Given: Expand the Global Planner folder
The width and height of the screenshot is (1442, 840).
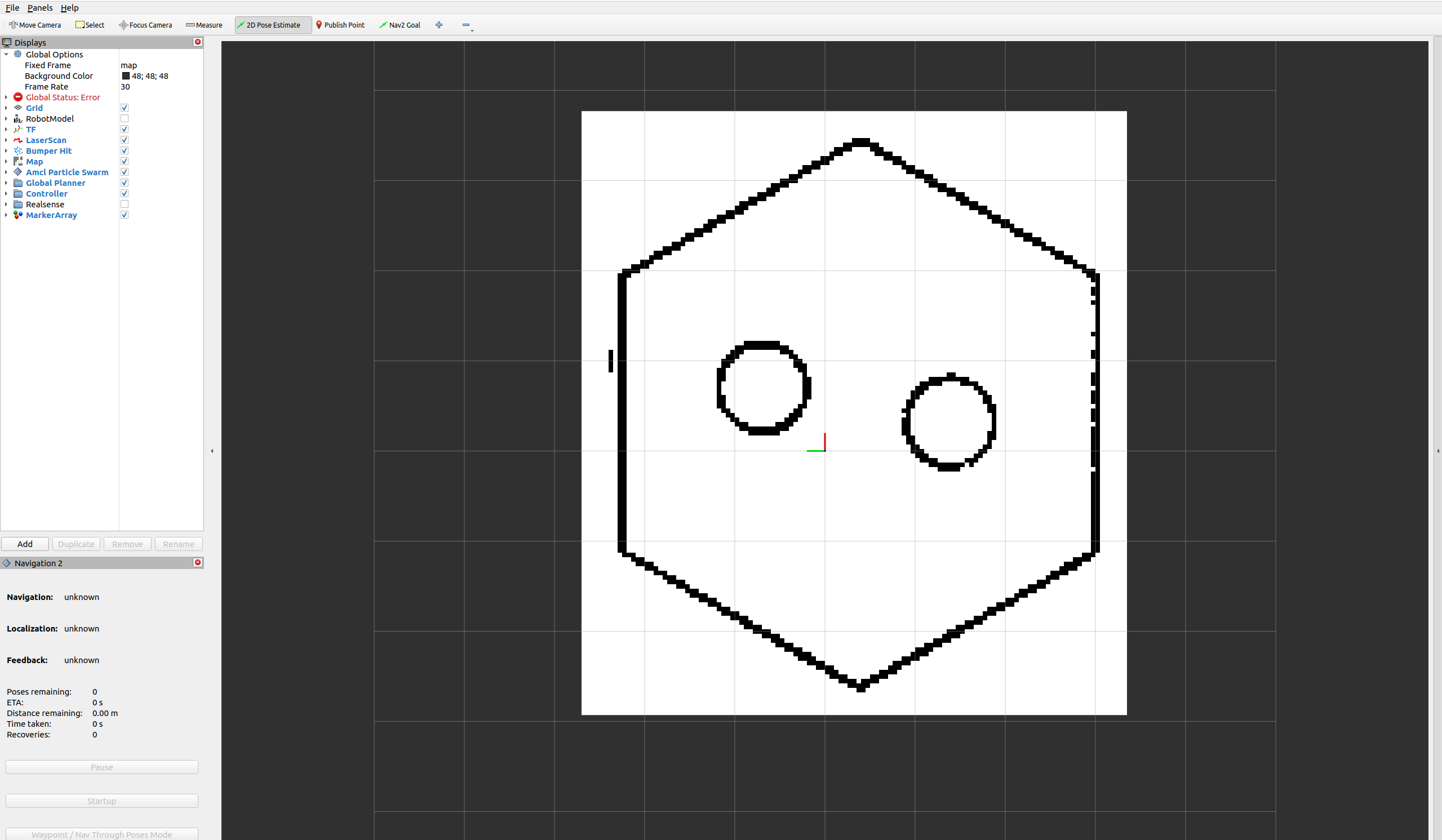Looking at the screenshot, I should point(6,183).
